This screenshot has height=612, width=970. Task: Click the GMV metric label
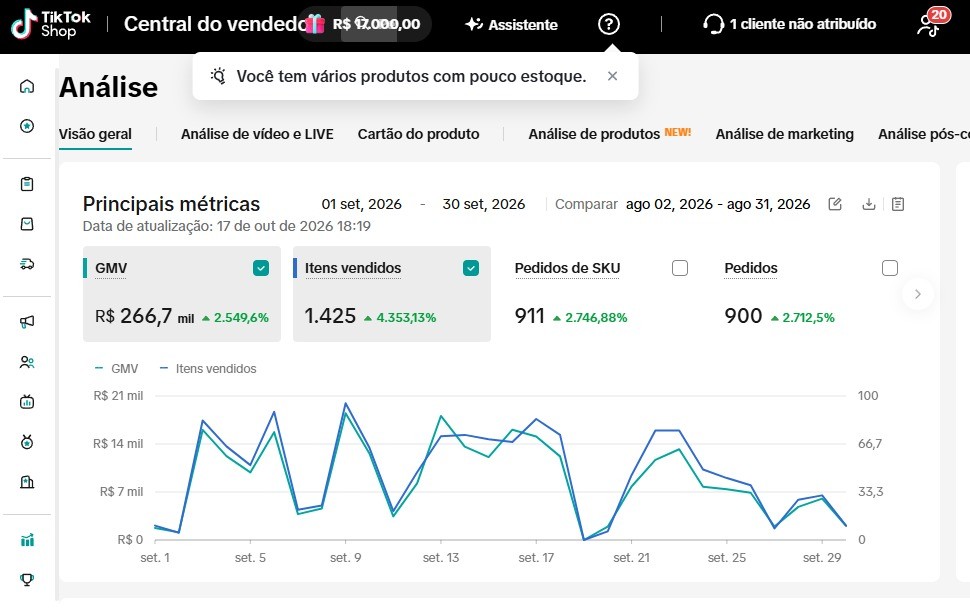pos(111,268)
